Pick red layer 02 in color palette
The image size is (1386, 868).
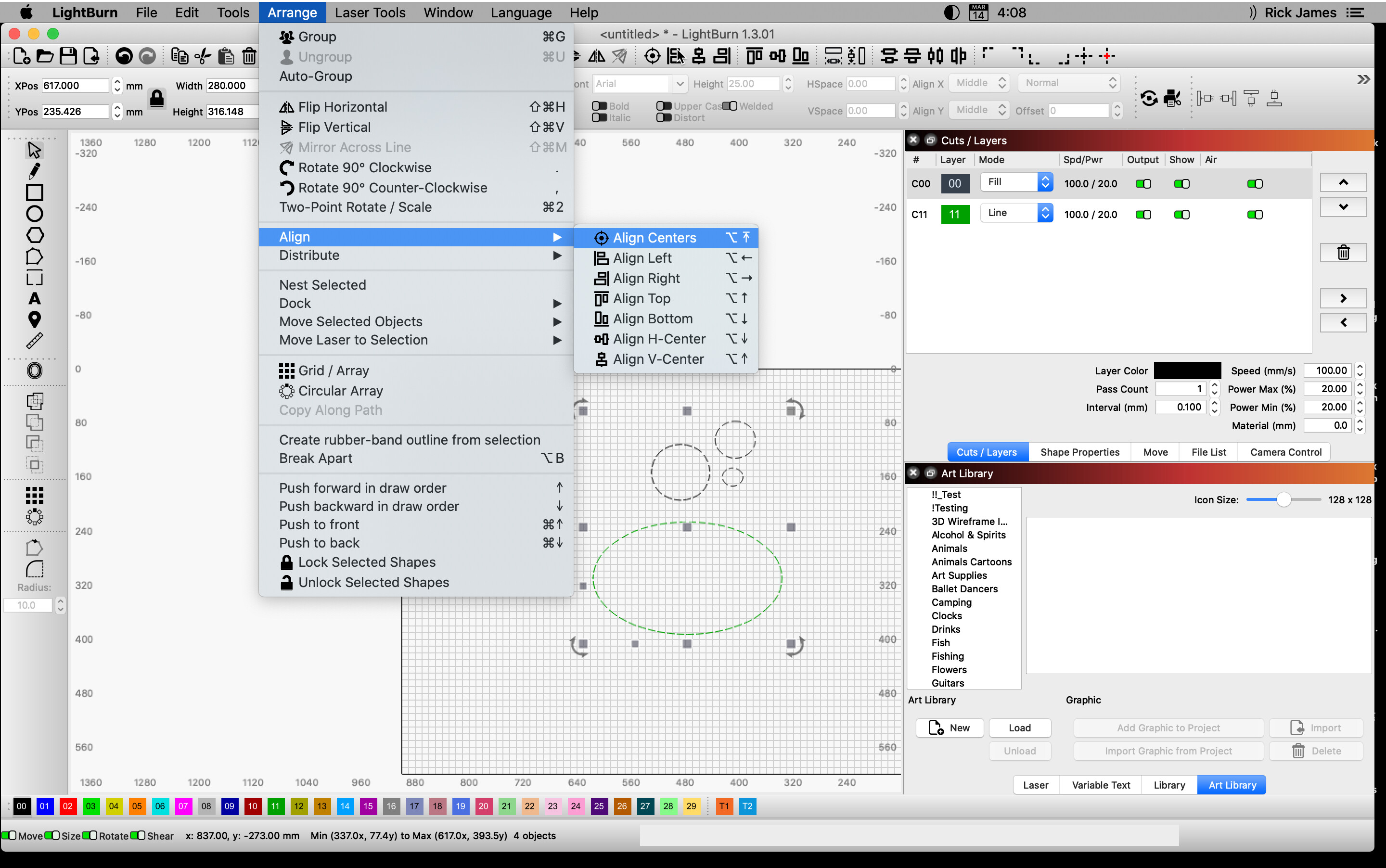[68, 806]
